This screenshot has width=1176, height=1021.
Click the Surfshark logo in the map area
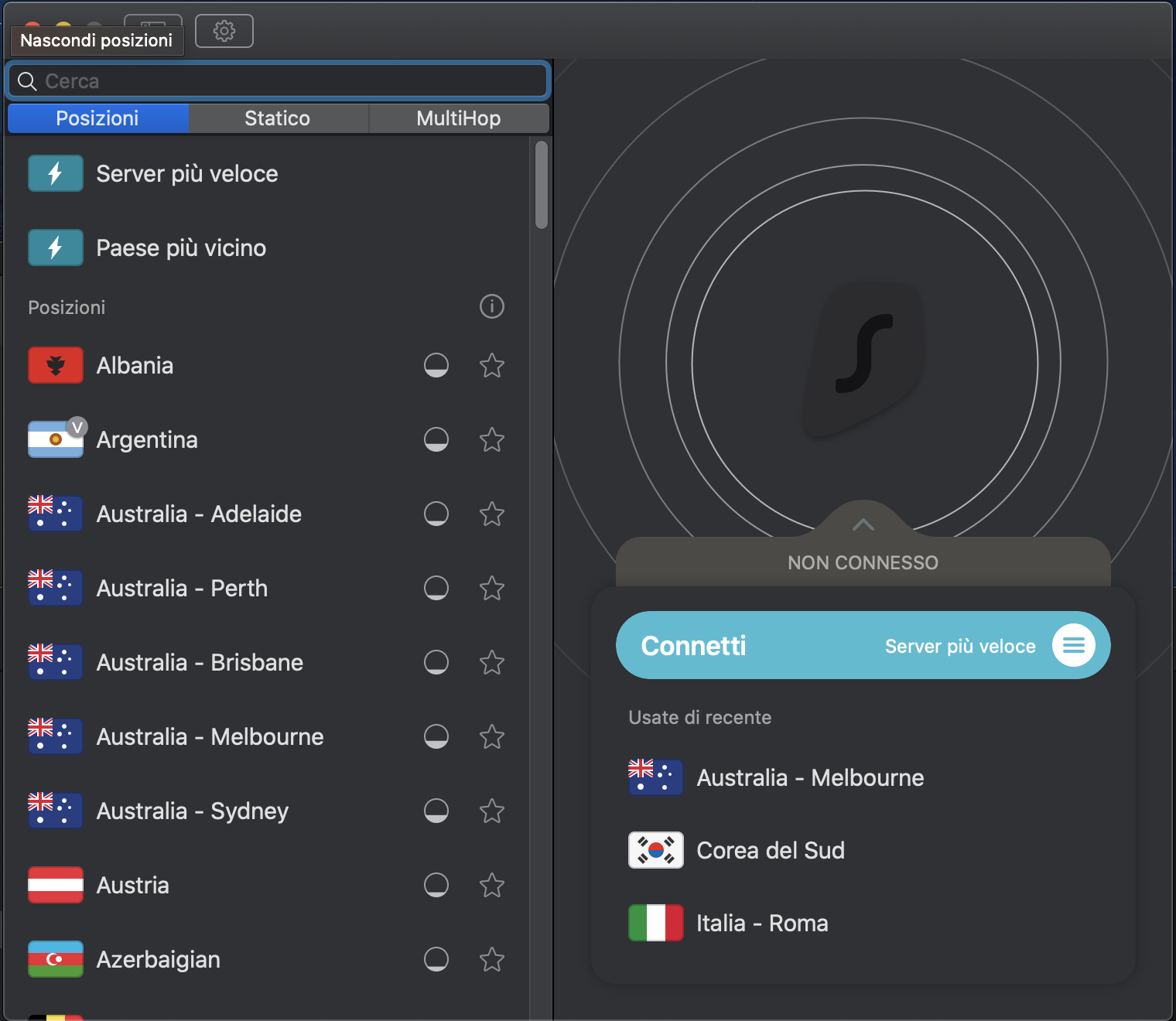click(864, 356)
